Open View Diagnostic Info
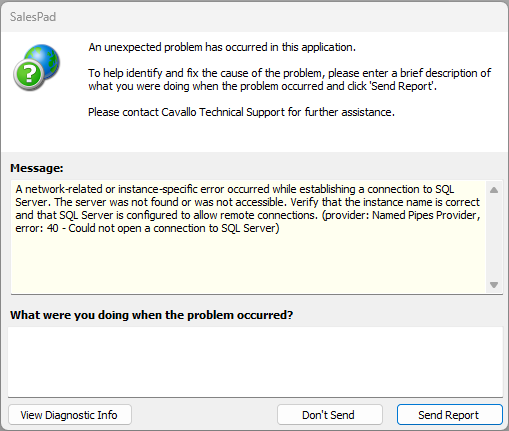Viewport: 509px width, 431px height. 70,415
